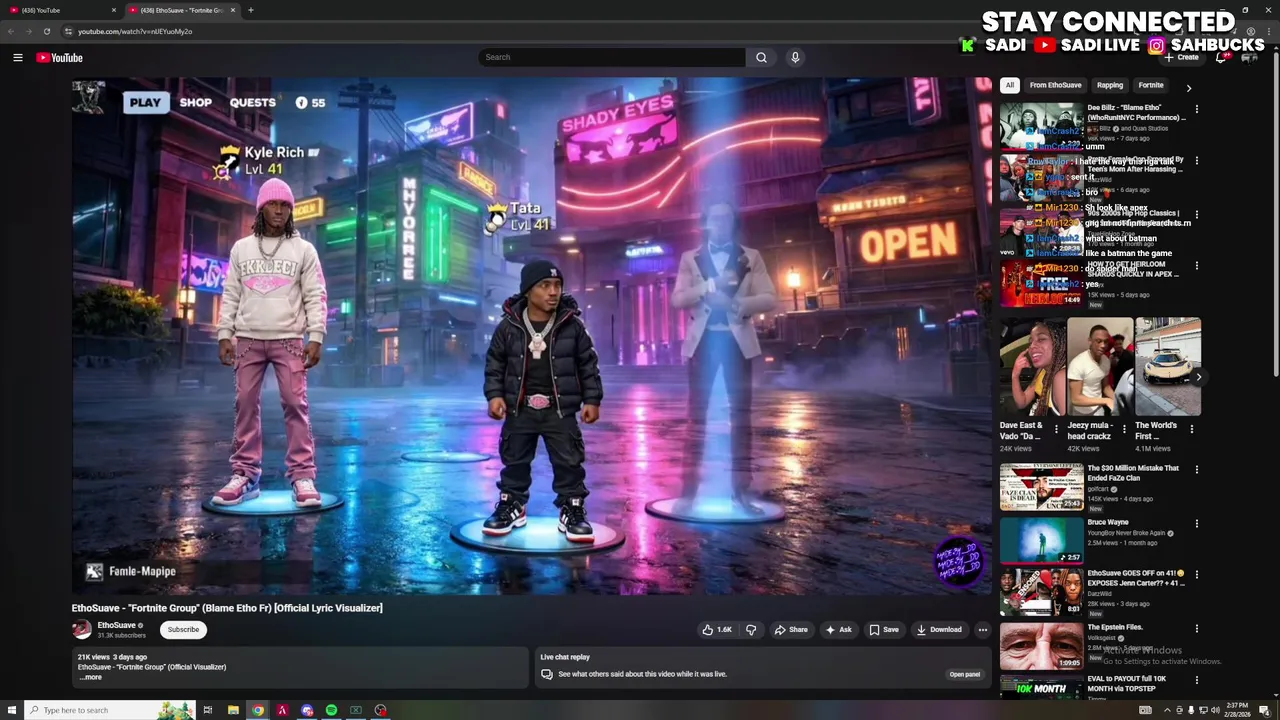1280x720 pixels.
Task: Open the EthoSuave channel avatar
Action: (82, 629)
